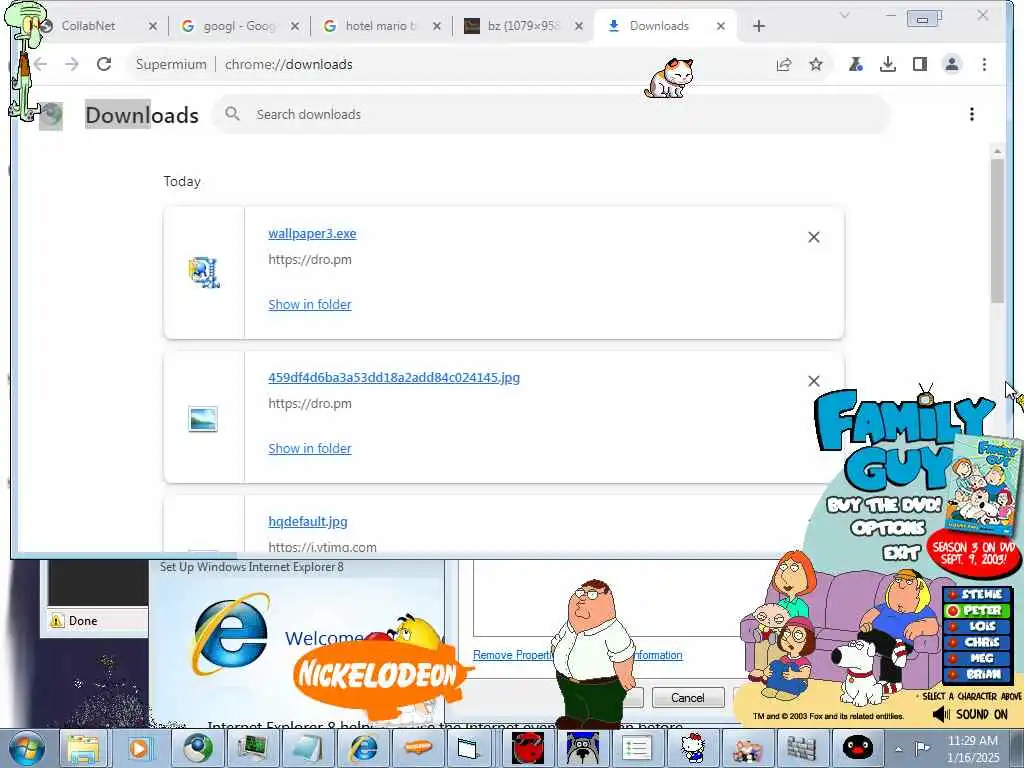
Task: Open the Windows Start menu
Action: pyautogui.click(x=26, y=748)
